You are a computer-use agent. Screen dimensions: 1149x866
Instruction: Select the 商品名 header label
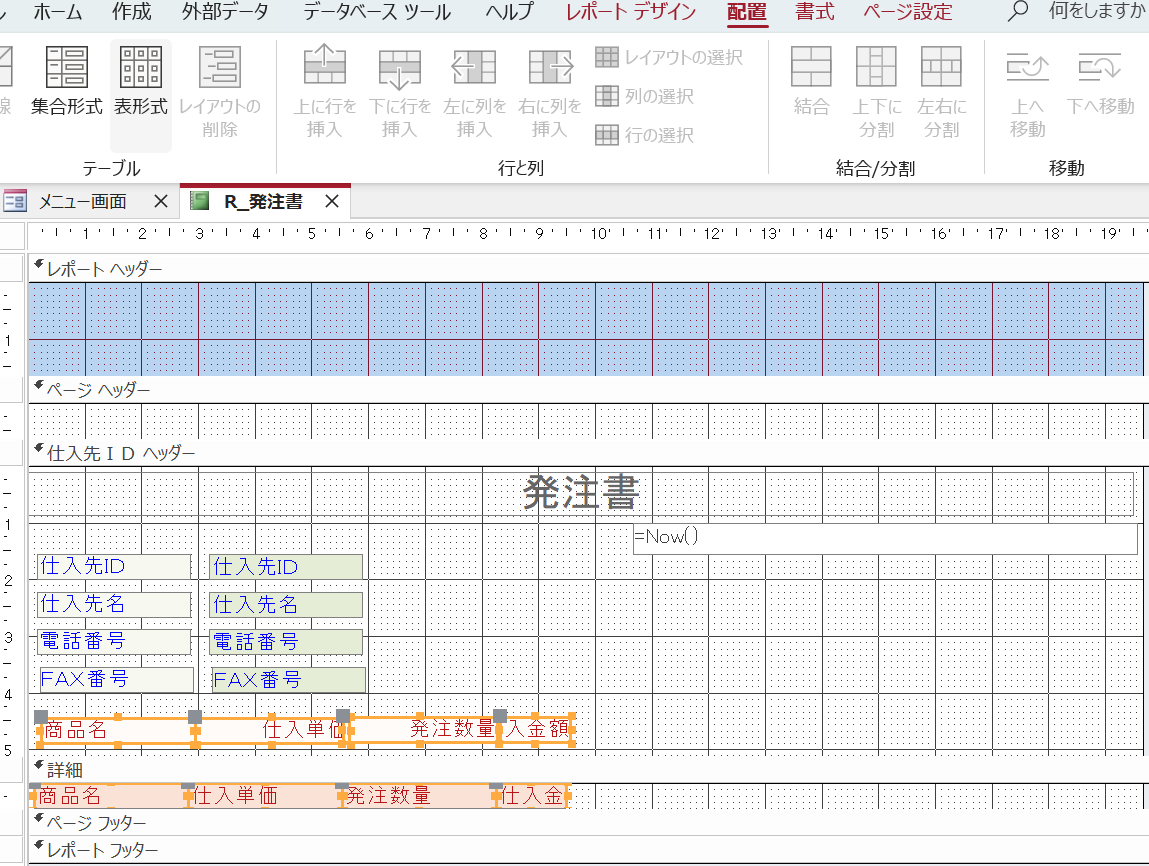tap(117, 730)
